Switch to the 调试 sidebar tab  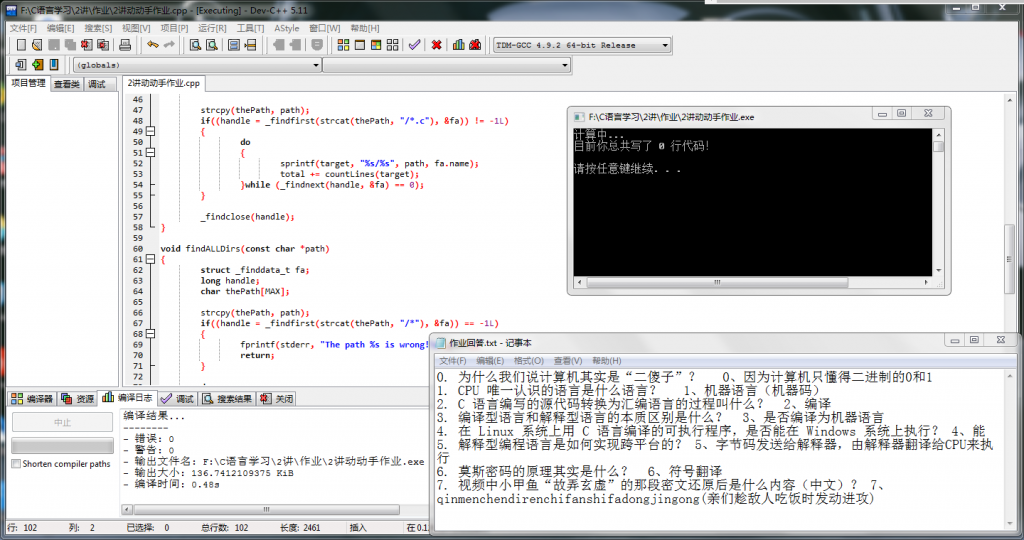coord(97,84)
